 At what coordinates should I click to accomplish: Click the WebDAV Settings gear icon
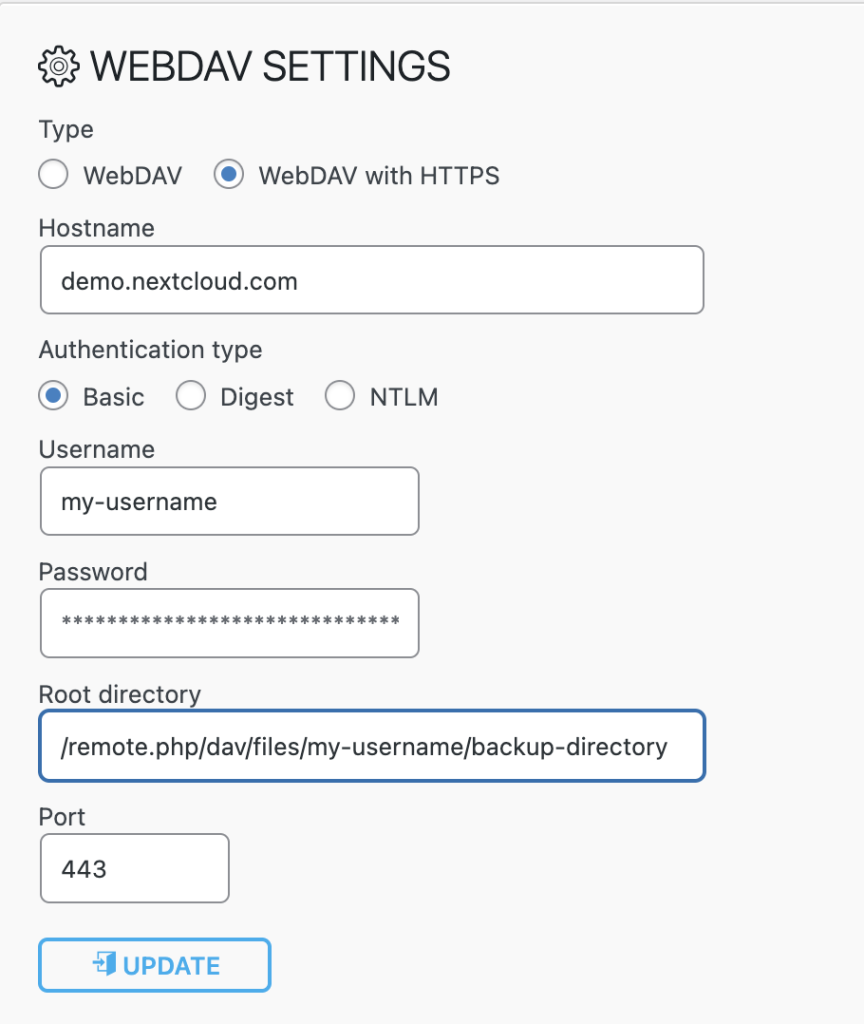(59, 66)
